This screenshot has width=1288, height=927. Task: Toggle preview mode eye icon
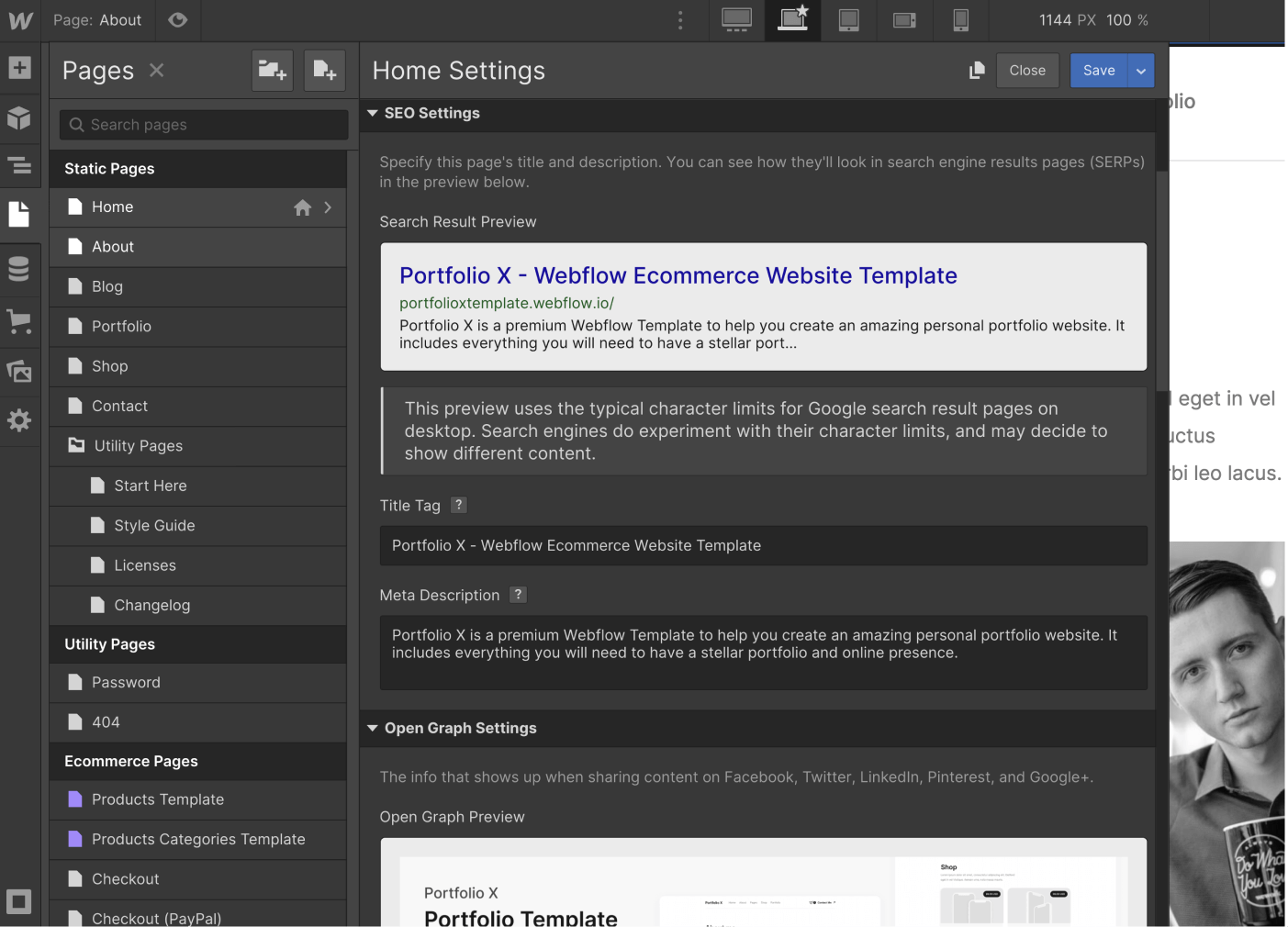[178, 20]
